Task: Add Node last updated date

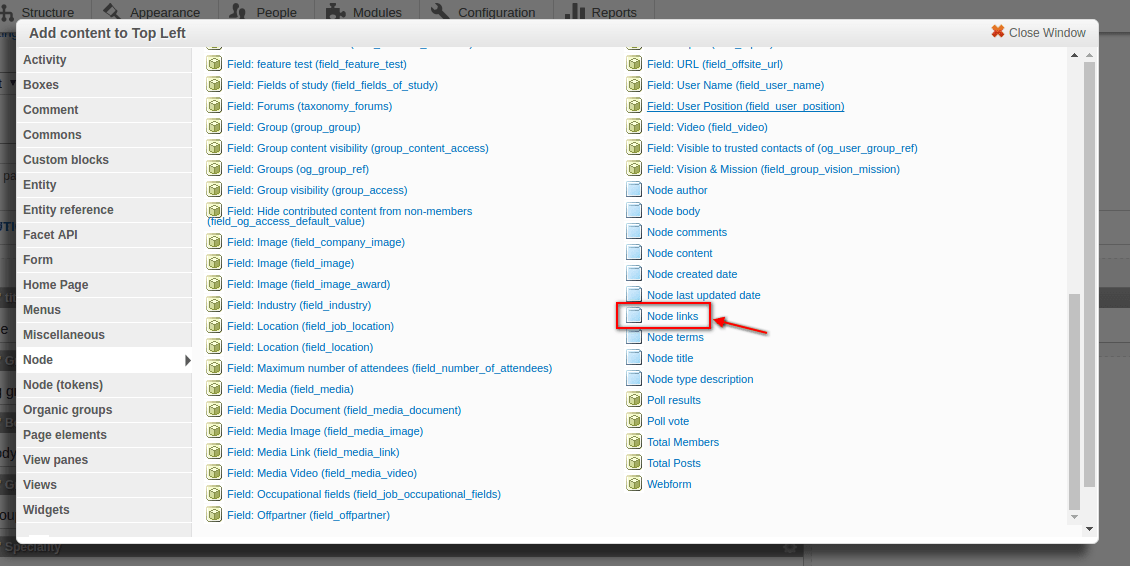Action: tap(703, 295)
